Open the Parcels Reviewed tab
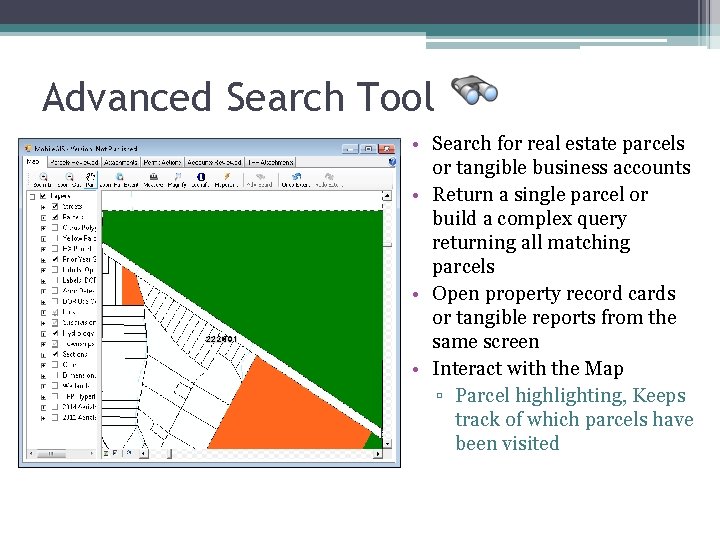Viewport: 720px width, 540px height. coord(74,162)
